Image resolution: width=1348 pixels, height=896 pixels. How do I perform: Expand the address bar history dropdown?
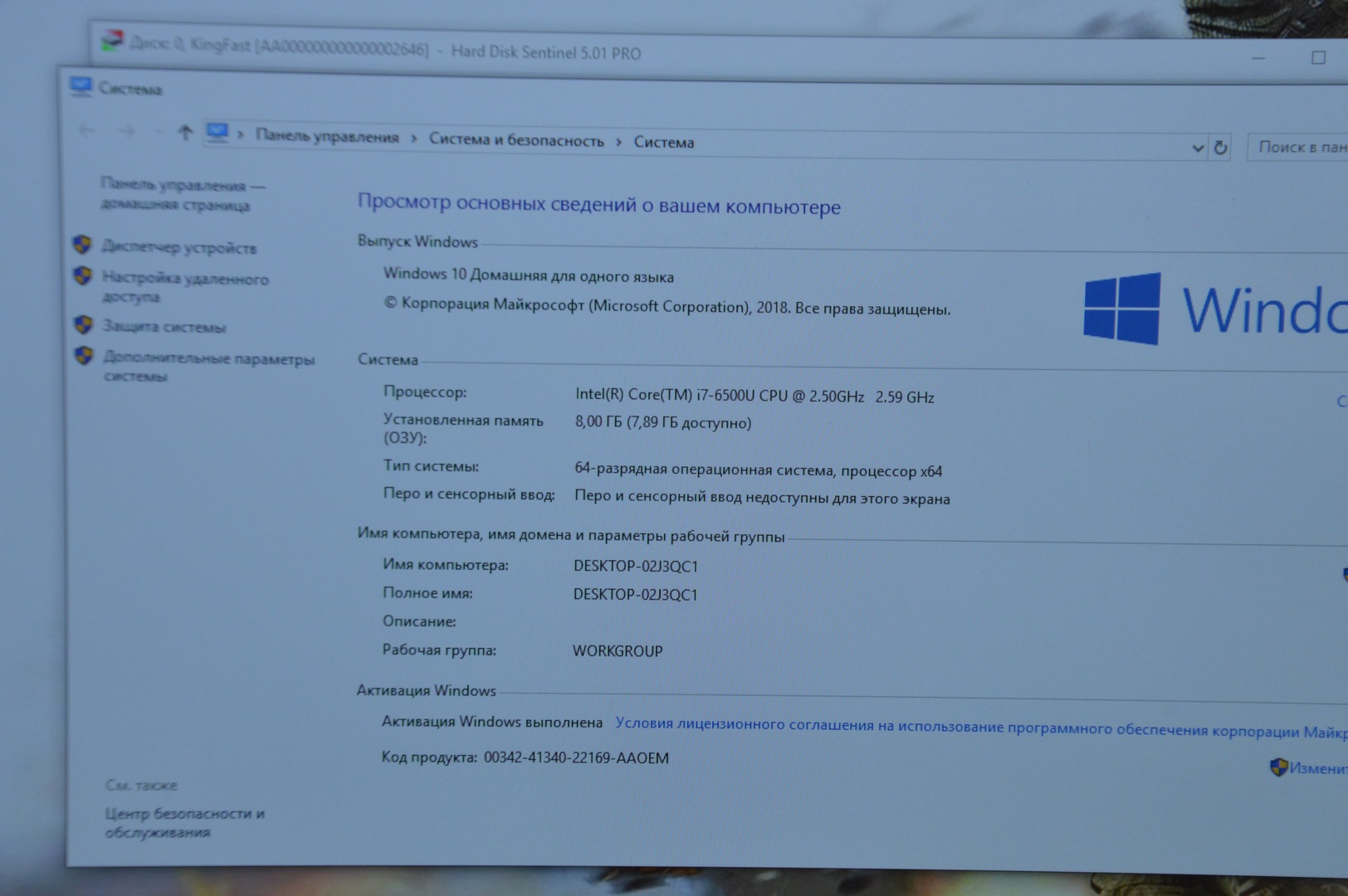pos(1198,149)
